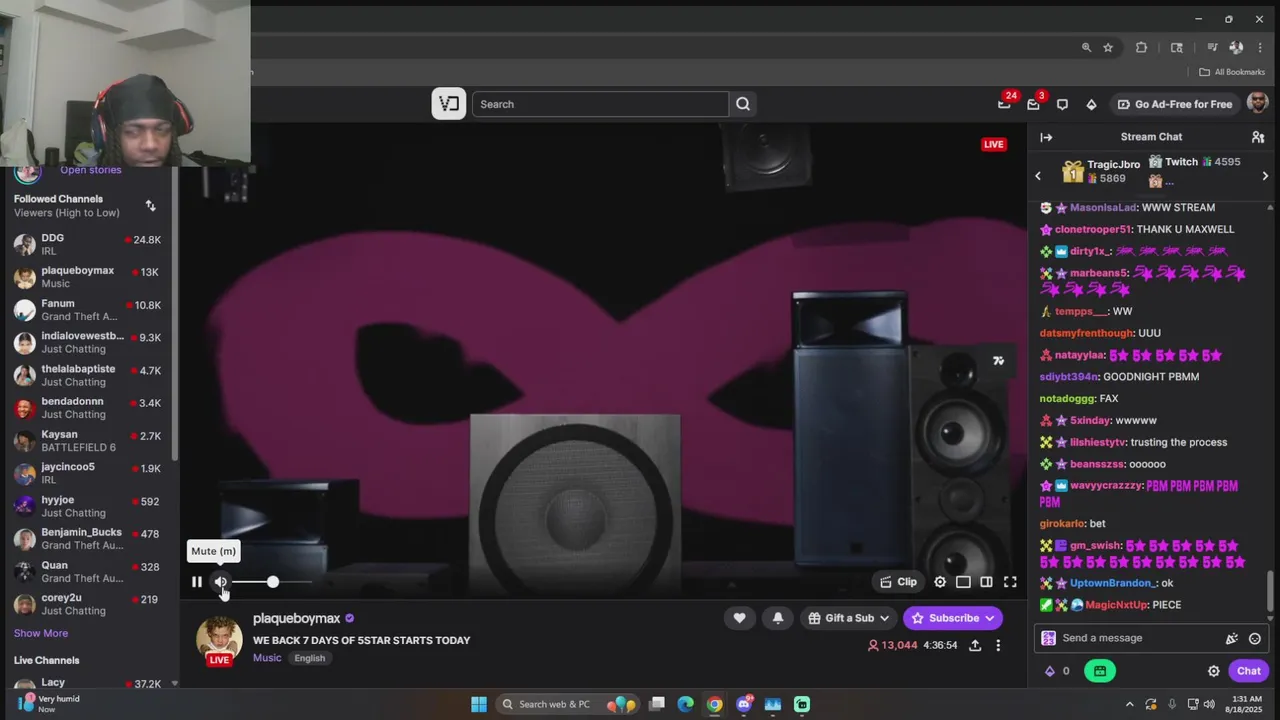This screenshot has width=1280, height=720.
Task: Show hidden system tray icons chevron
Action: (1130, 704)
